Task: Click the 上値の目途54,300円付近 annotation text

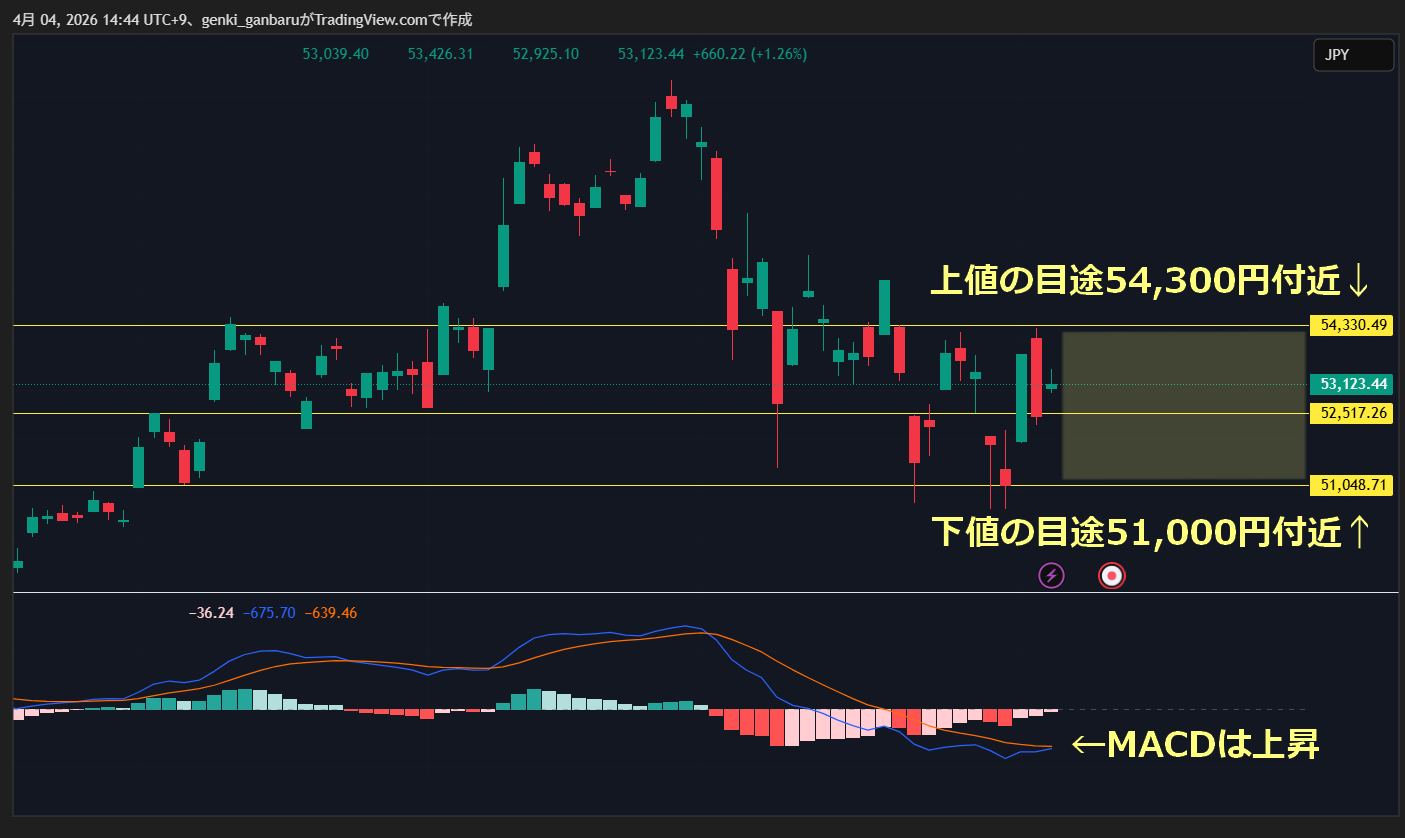Action: [1149, 281]
